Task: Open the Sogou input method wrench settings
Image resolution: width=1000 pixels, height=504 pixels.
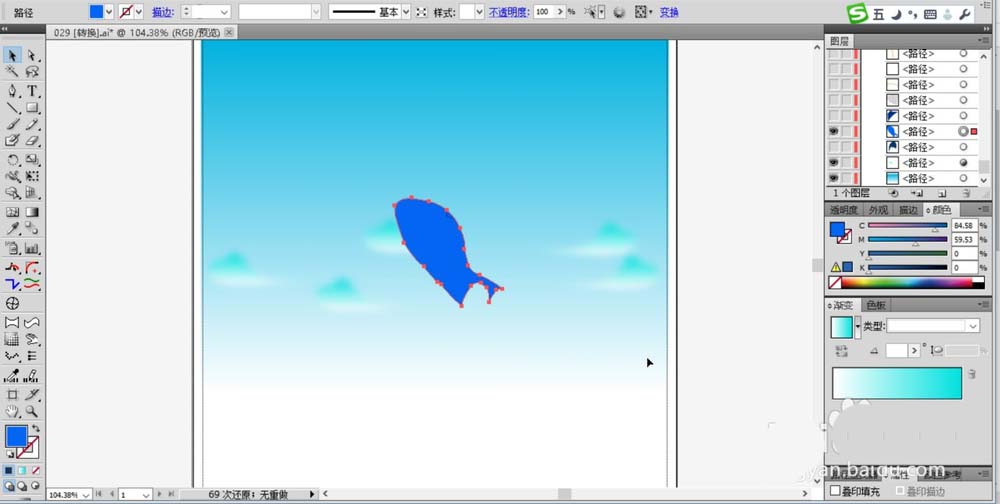Action: tap(966, 14)
